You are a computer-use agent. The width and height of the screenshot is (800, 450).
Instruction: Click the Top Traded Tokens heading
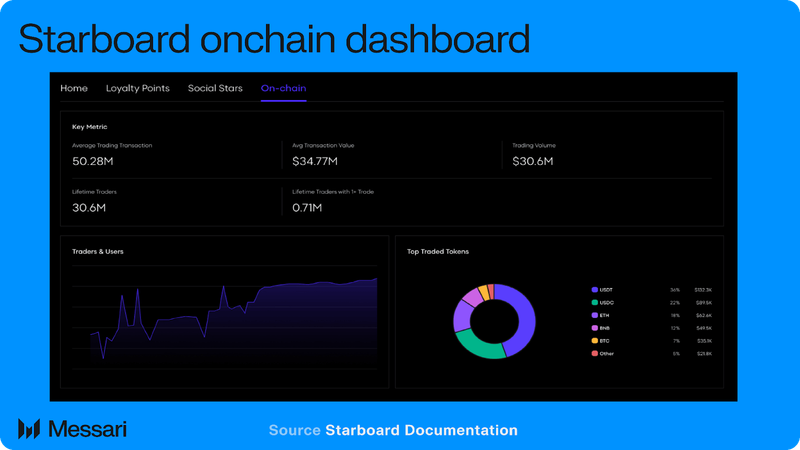tap(438, 252)
